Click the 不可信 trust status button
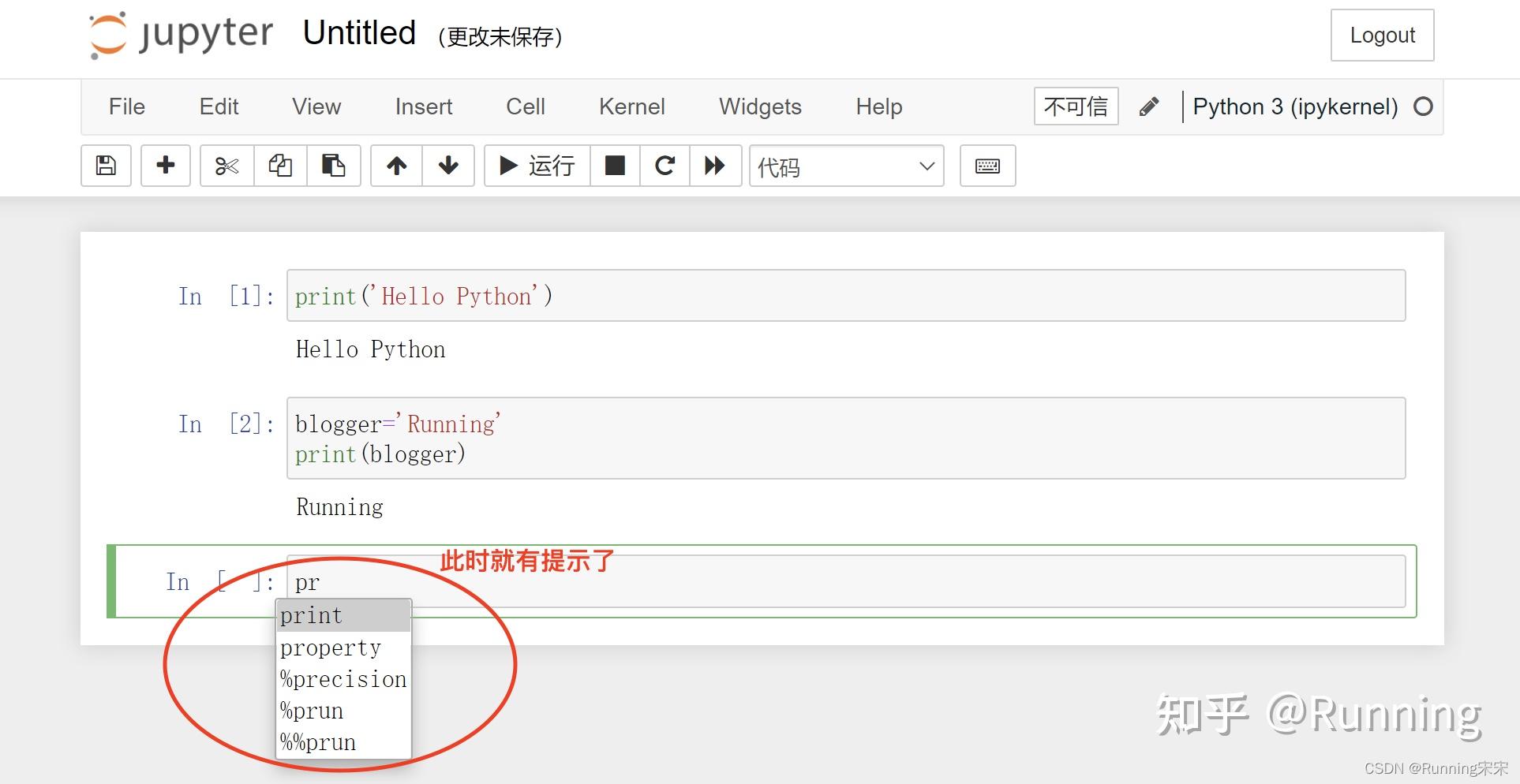The image size is (1520, 784). (x=1076, y=106)
